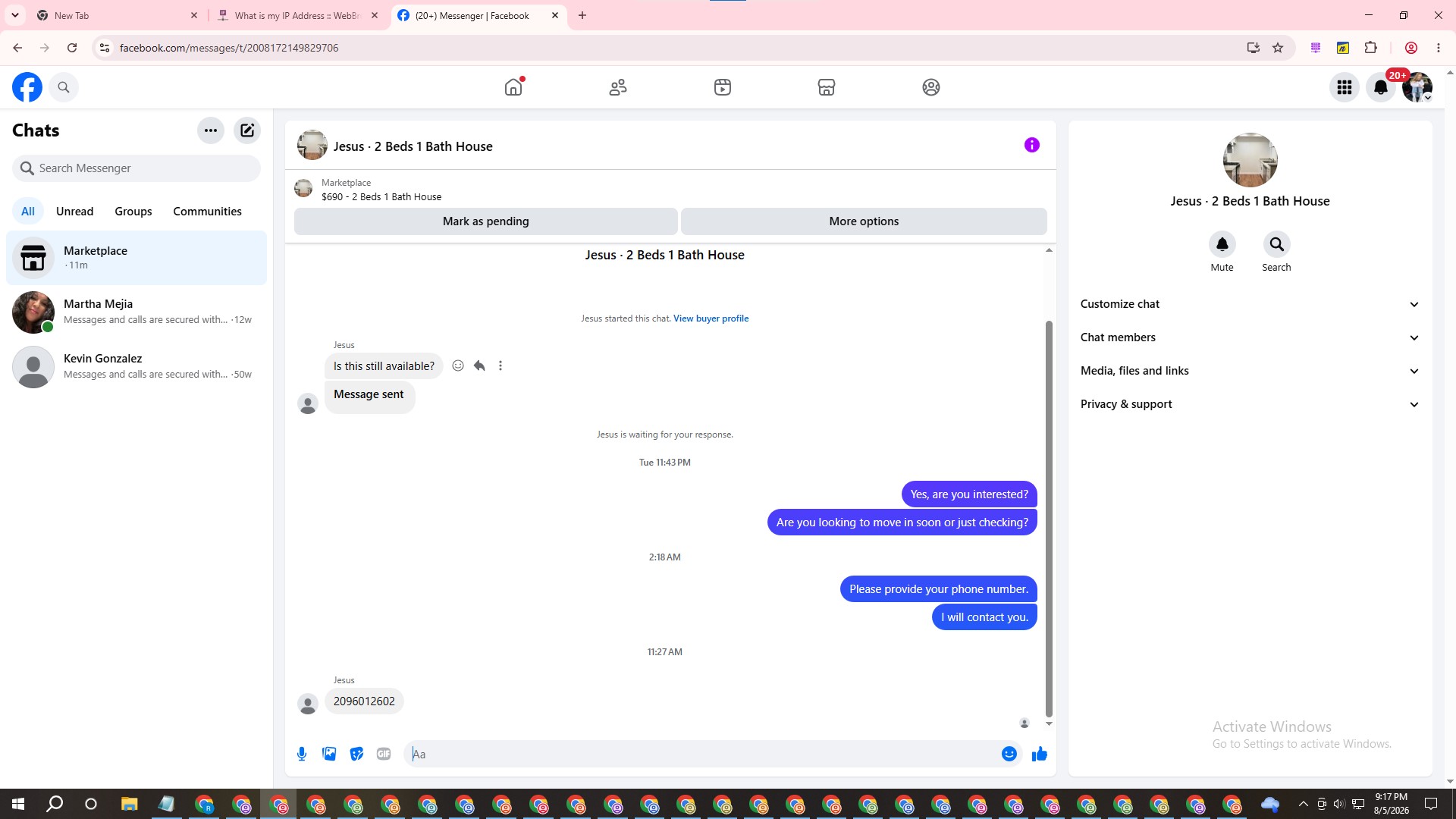Click the Search Messenger field
The width and height of the screenshot is (1456, 819).
pos(136,168)
